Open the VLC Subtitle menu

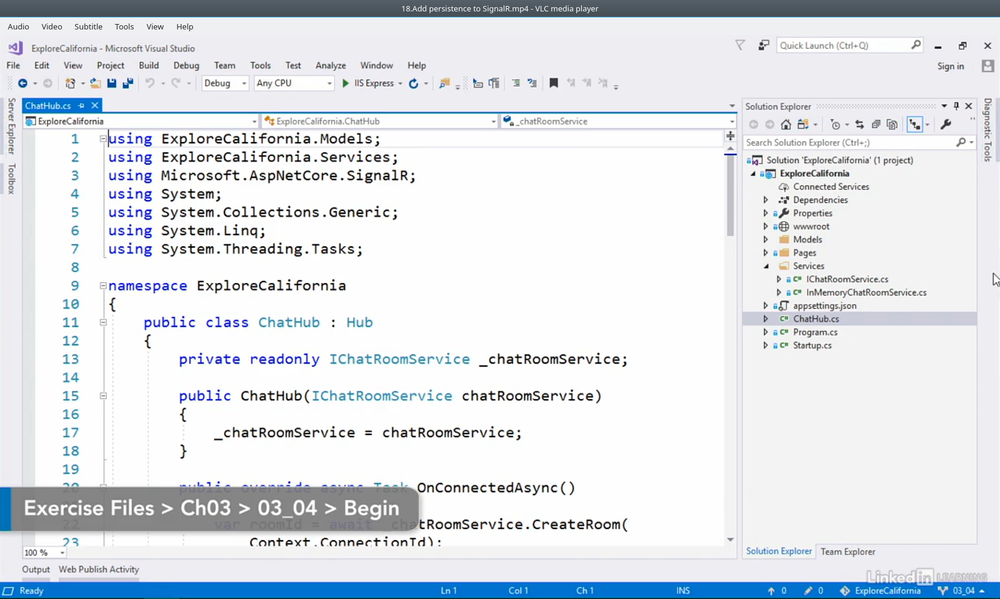pyautogui.click(x=88, y=27)
